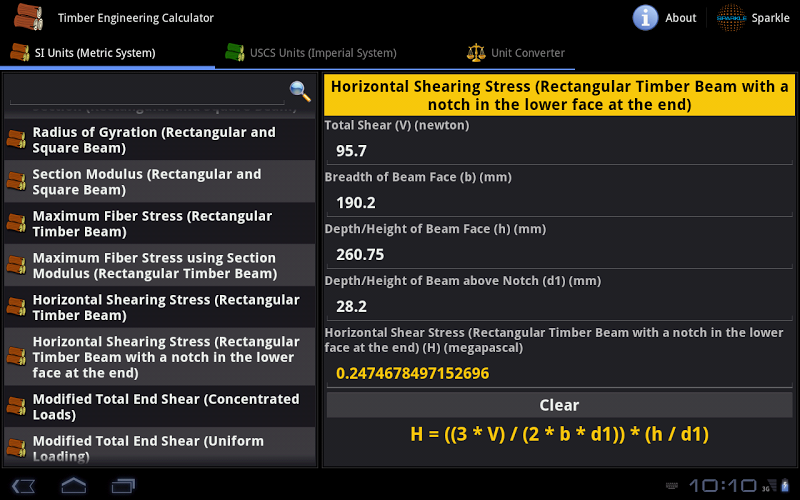The image size is (800, 500).
Task: Tap the Android back navigation icon
Action: tap(23, 485)
